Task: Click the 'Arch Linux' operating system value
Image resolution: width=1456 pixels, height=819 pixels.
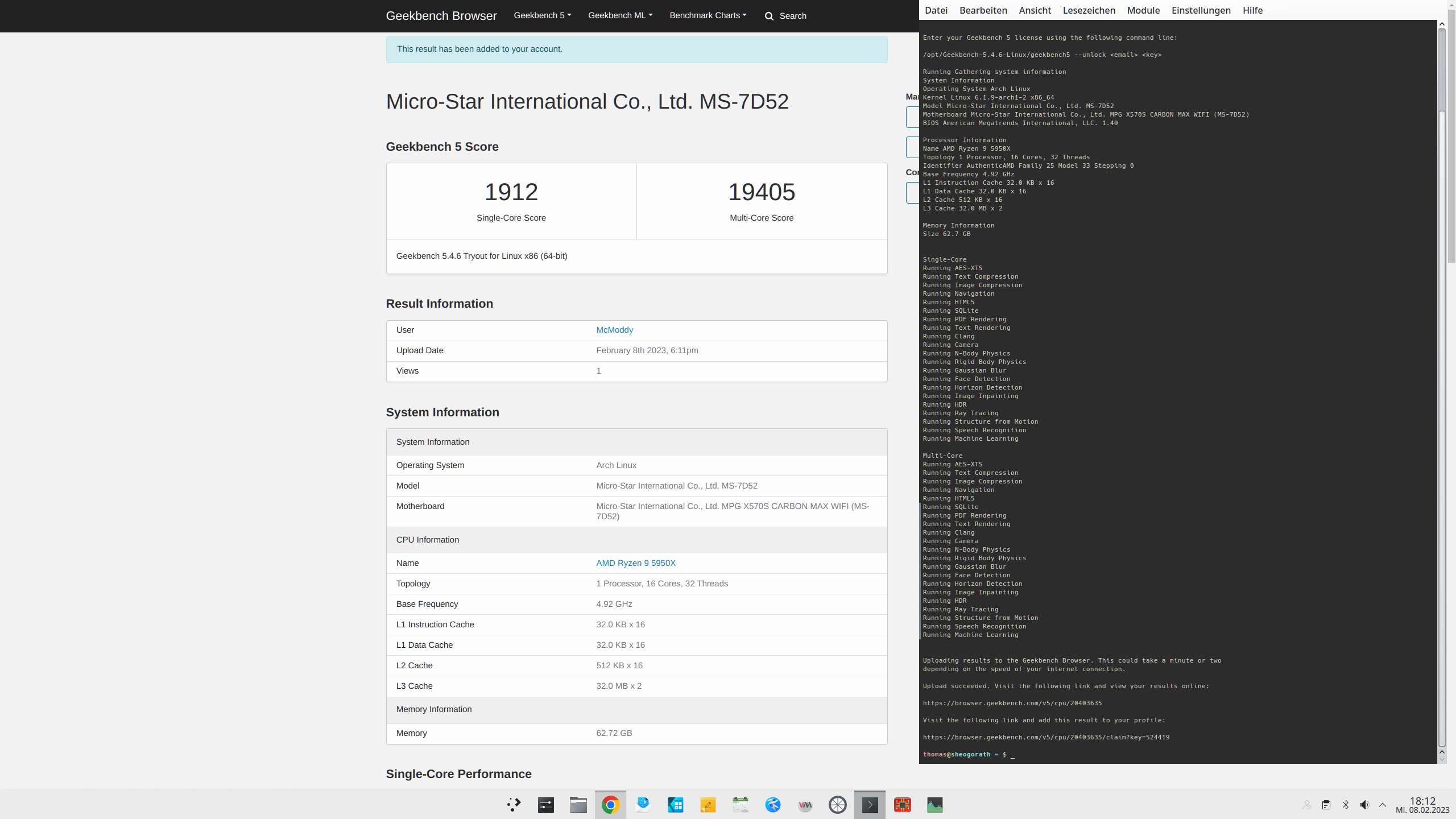Action: (617, 465)
